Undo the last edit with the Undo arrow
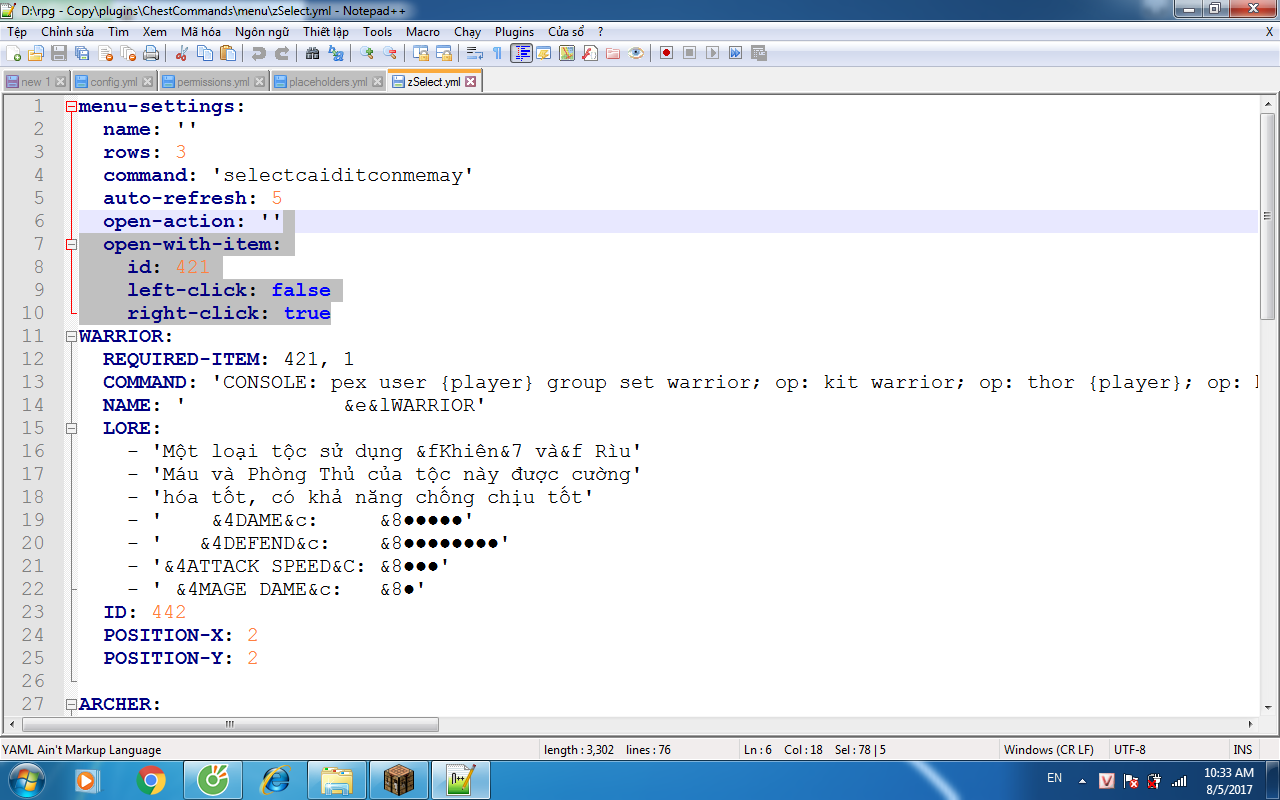Screen dimensions: 1280x800 [x=259, y=53]
